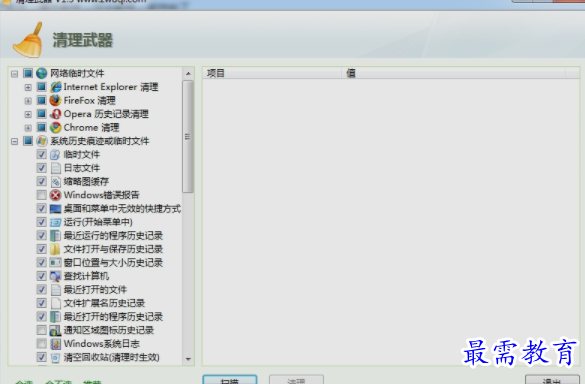Click the 窗口位置与大小历史记录 icon
Viewport: 585px width, 384px height.
(55, 263)
